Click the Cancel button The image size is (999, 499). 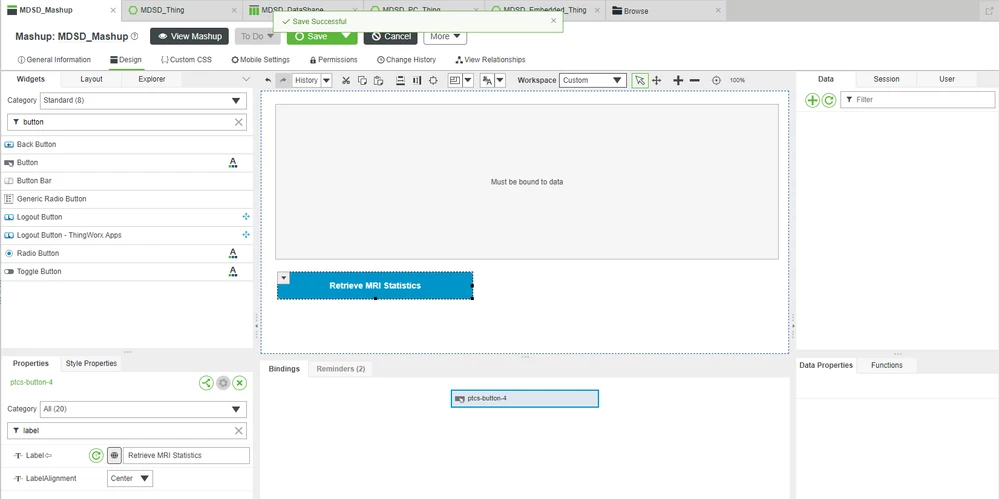coord(391,36)
